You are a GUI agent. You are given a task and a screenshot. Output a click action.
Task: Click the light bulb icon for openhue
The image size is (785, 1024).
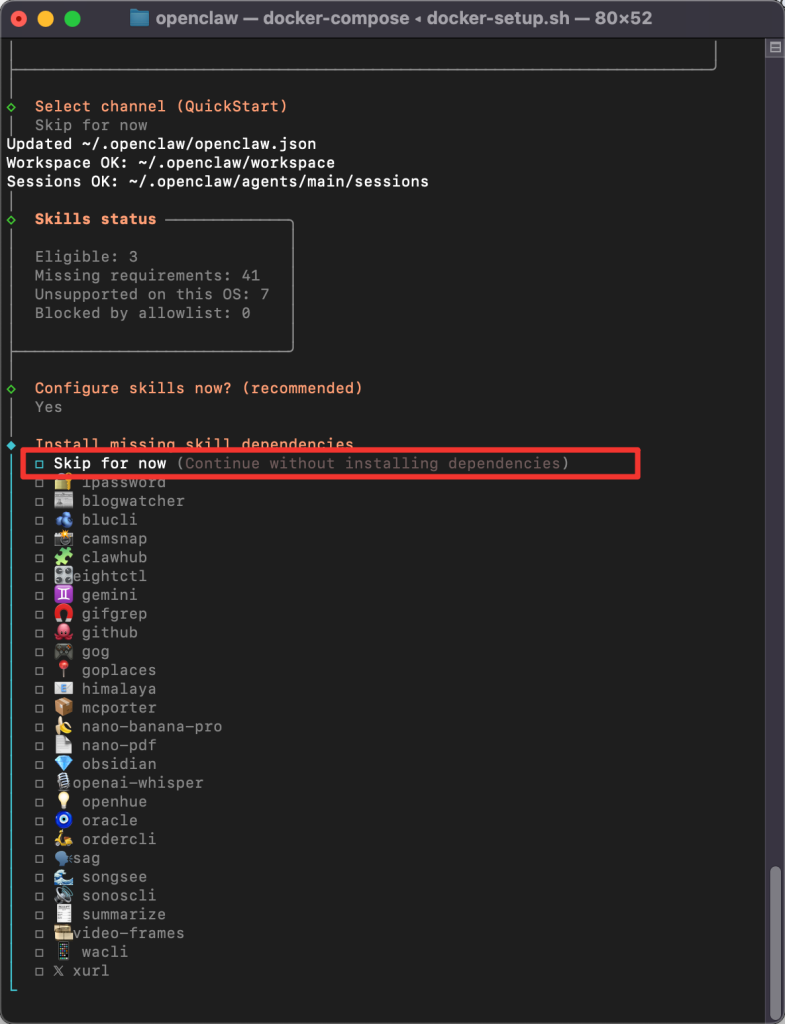coord(64,801)
